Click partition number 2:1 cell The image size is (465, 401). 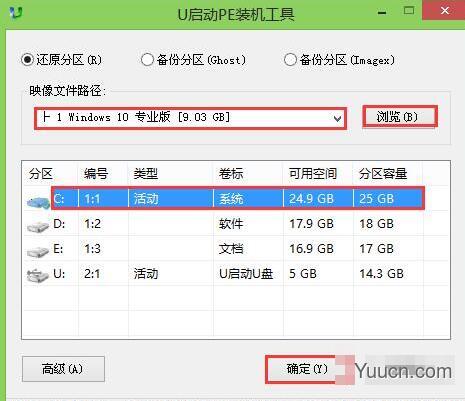tap(92, 274)
